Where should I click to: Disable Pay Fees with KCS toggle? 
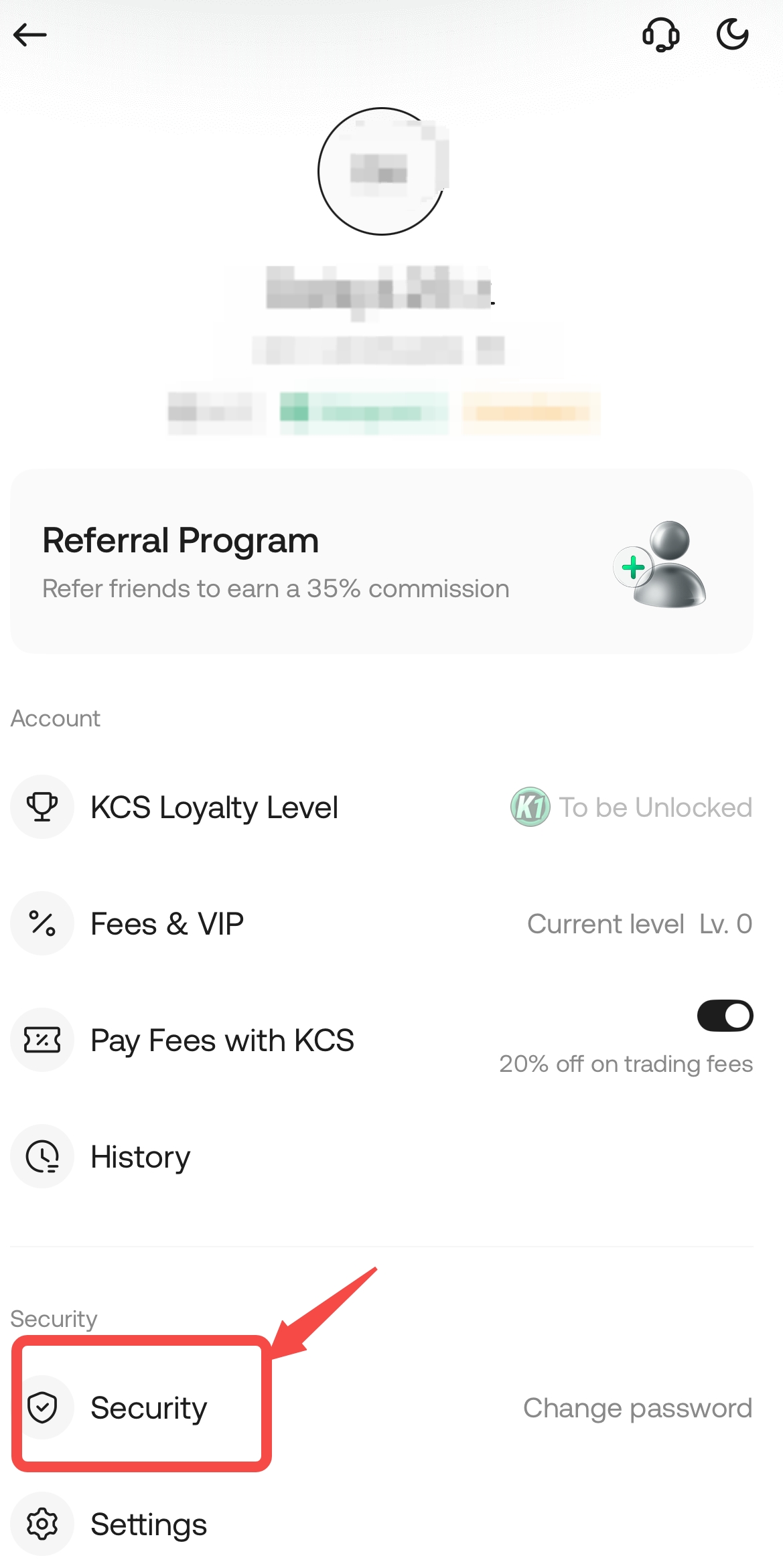(x=725, y=1016)
